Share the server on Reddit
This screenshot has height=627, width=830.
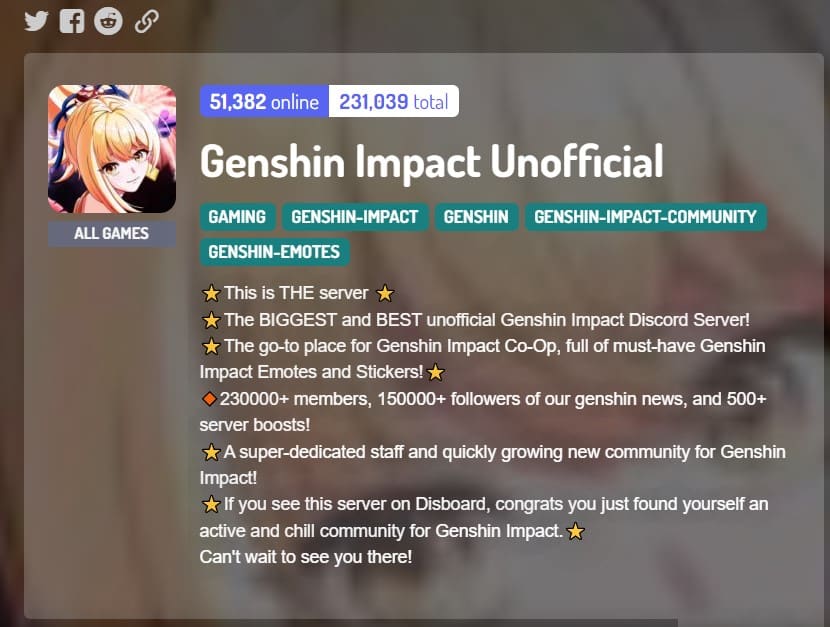point(109,21)
